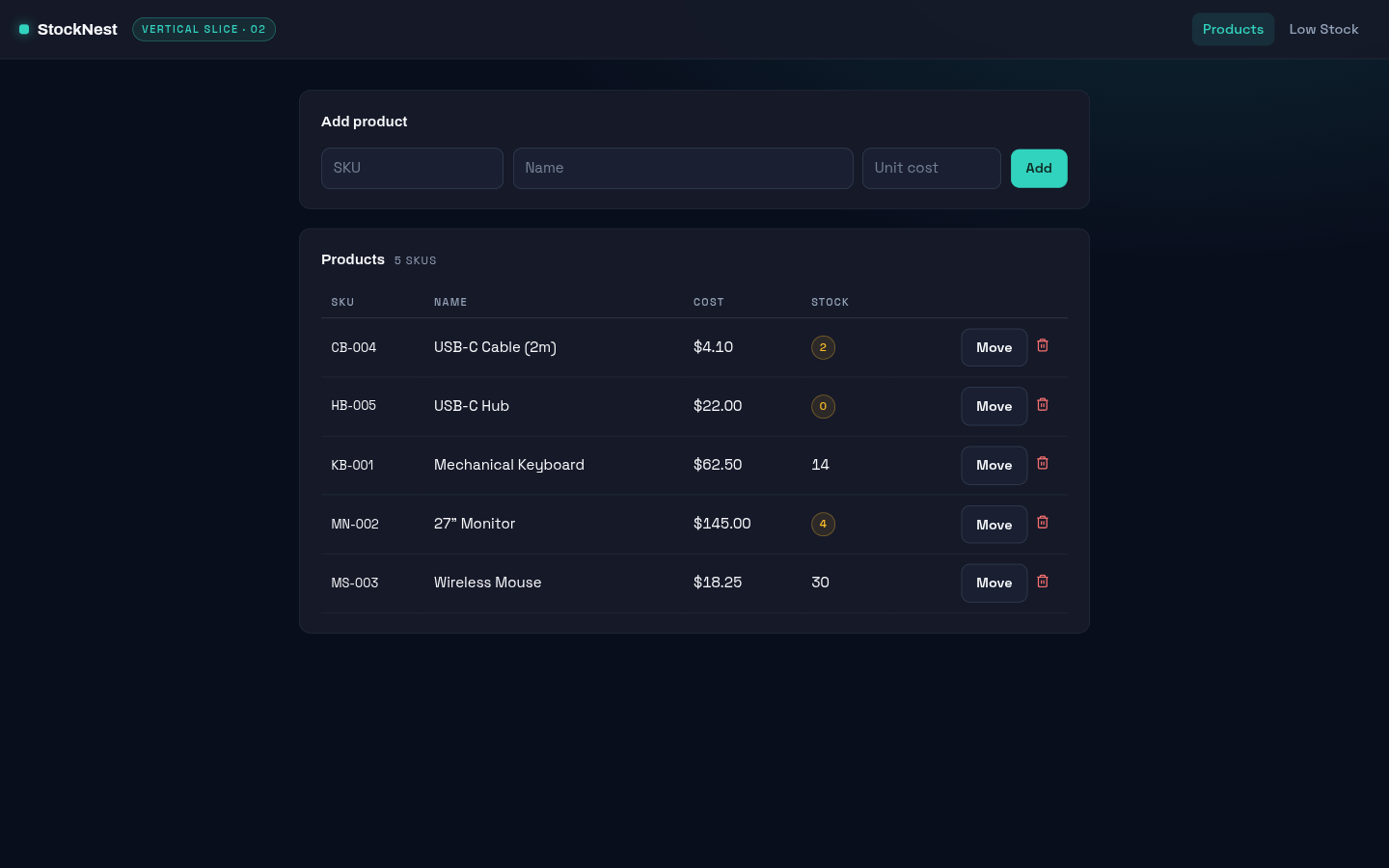Open the Products tab
The image size is (1389, 868).
click(x=1233, y=29)
